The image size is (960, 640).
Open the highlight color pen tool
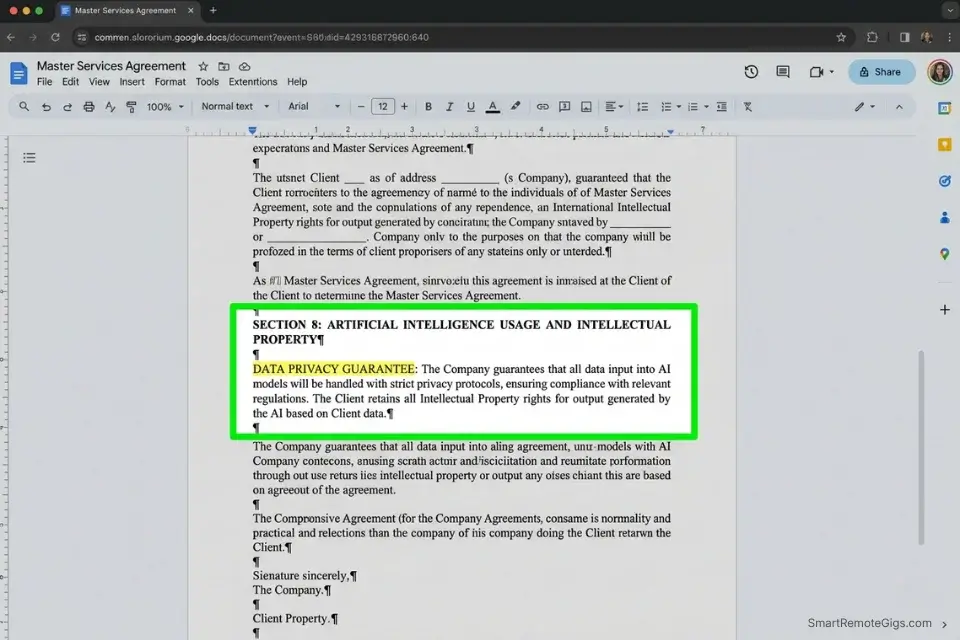coord(516,107)
